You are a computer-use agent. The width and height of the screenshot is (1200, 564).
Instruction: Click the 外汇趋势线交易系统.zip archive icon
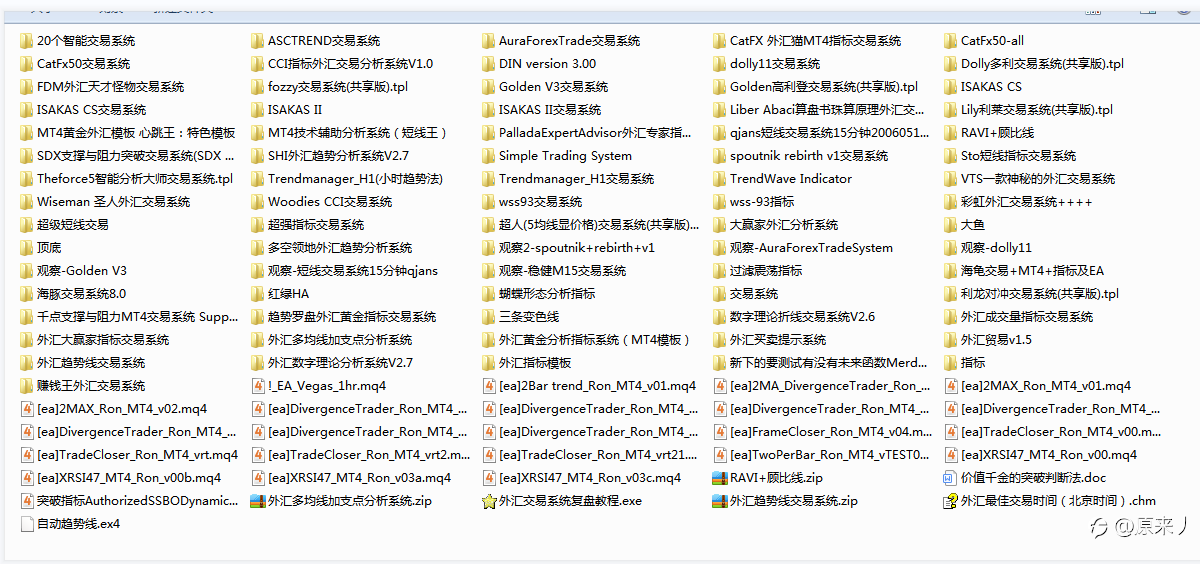pos(720,501)
